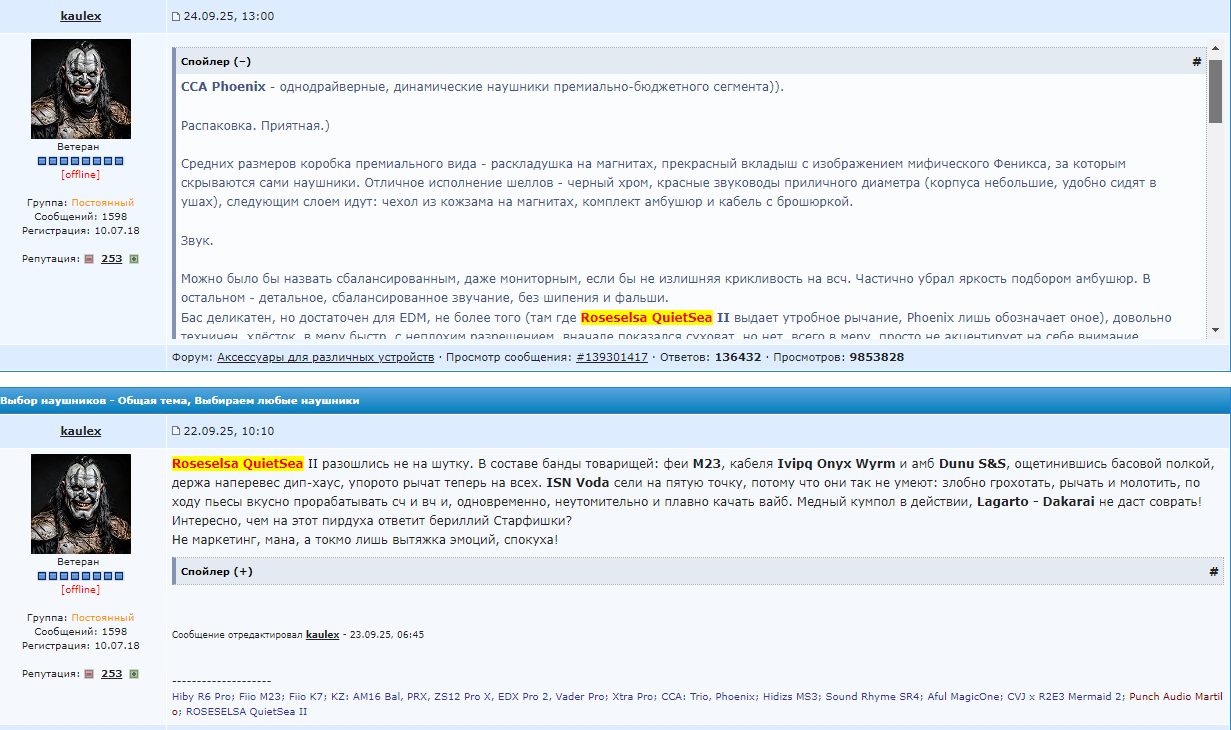Click bold Lagarto in the second post
This screenshot has width=1231, height=730.
(x=1003, y=501)
